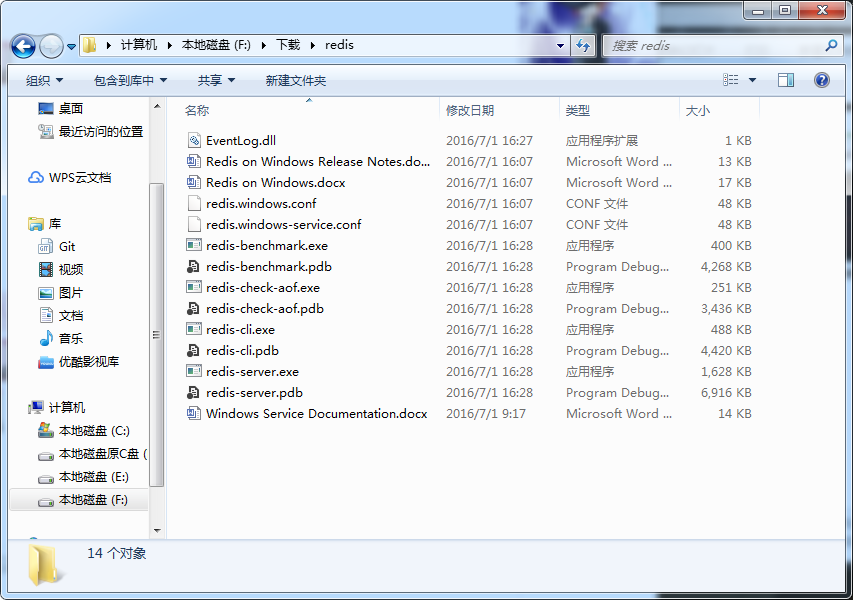The width and height of the screenshot is (853, 600).
Task: Select the redis-server.exe icon
Action: pos(194,372)
